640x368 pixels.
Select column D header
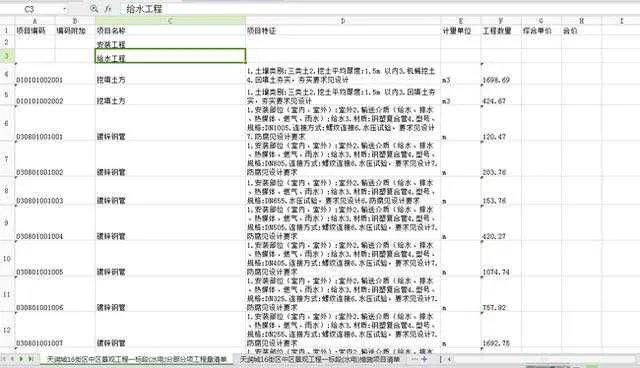[x=343, y=20]
